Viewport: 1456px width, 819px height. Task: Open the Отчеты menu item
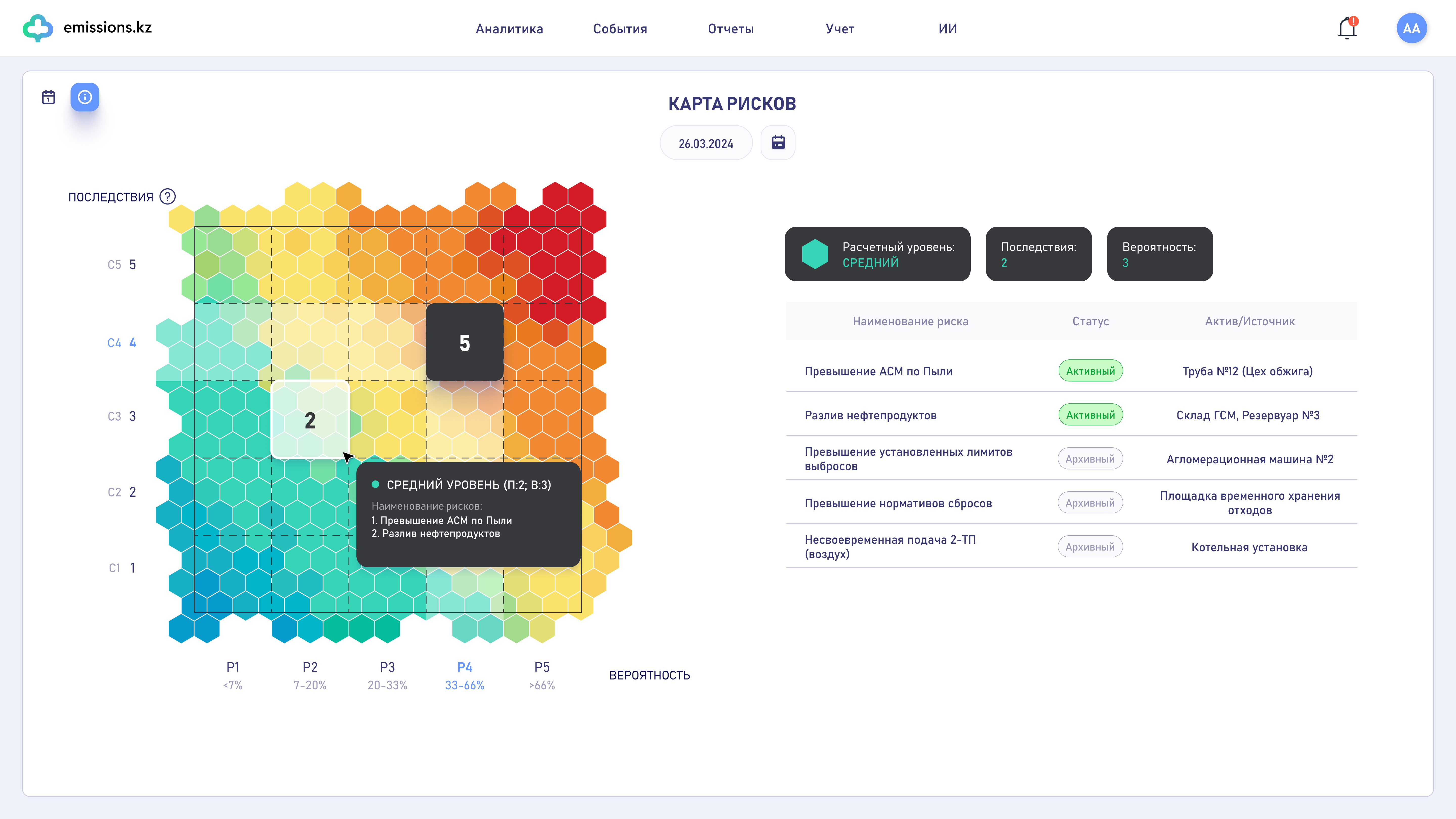731,29
